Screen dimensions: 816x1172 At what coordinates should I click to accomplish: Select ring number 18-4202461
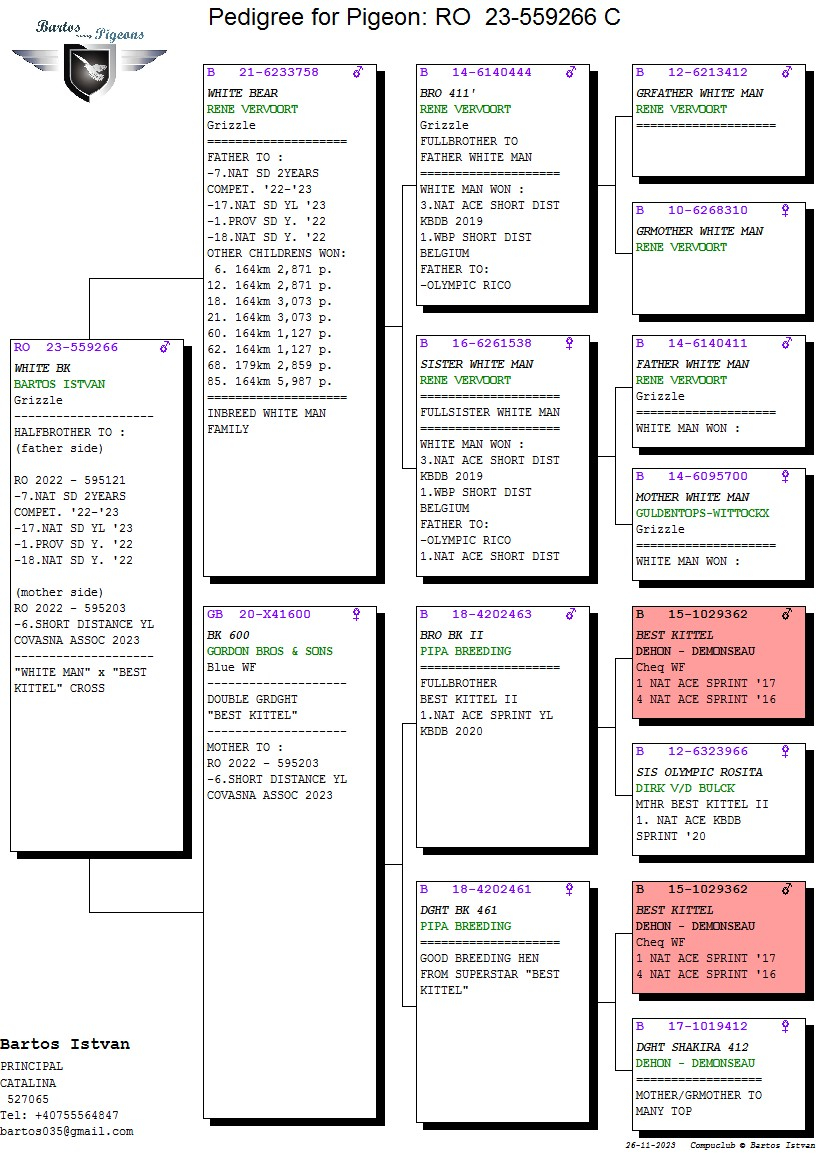point(492,889)
